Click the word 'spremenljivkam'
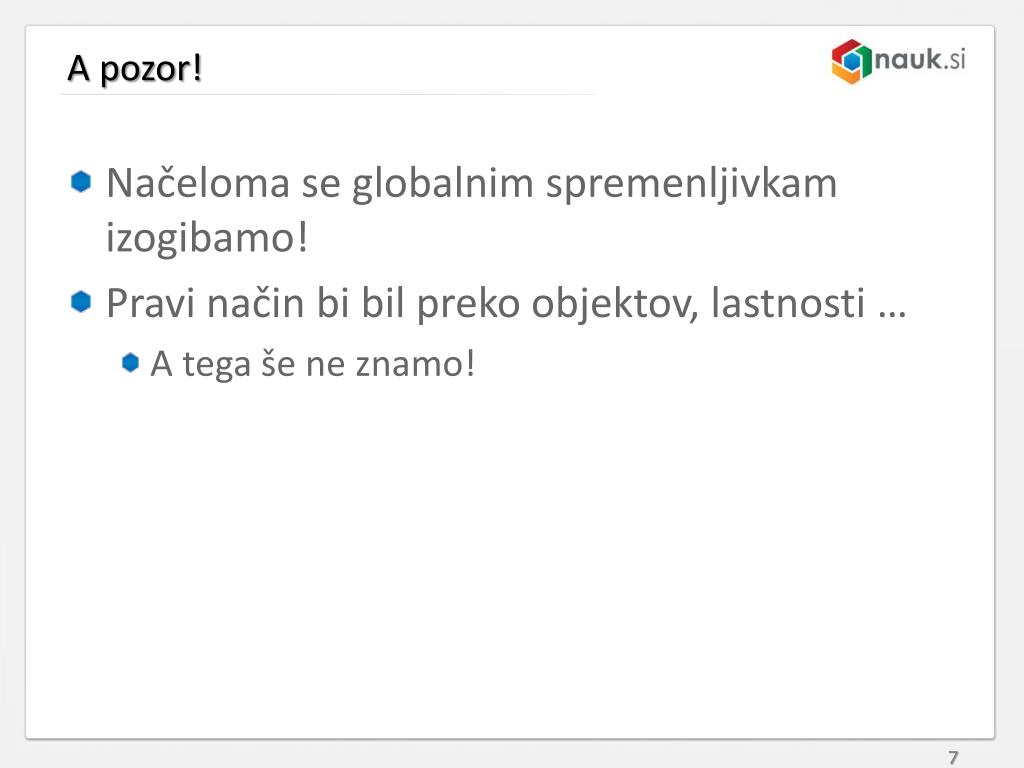 pos(692,185)
